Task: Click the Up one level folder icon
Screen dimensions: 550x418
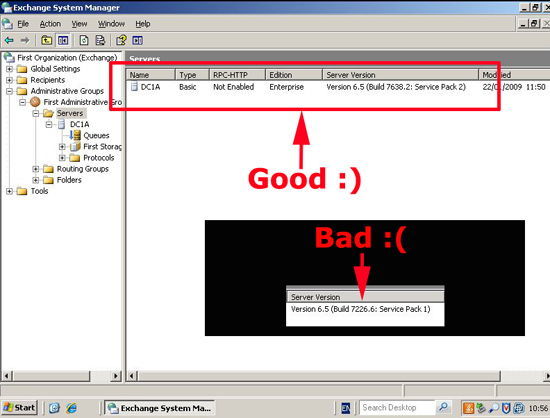Action: click(46, 40)
